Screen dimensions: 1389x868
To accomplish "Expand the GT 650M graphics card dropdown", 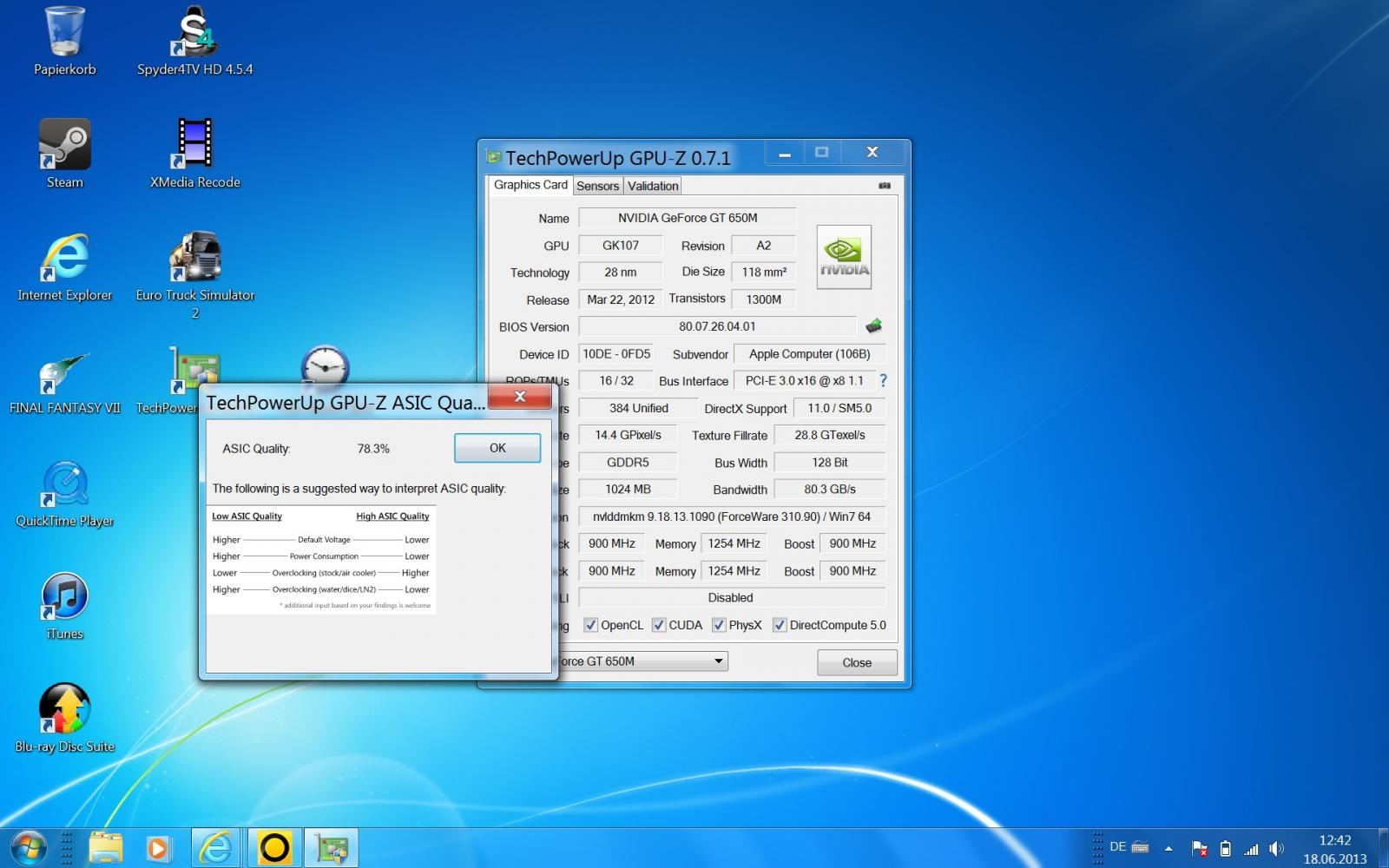I will point(718,661).
